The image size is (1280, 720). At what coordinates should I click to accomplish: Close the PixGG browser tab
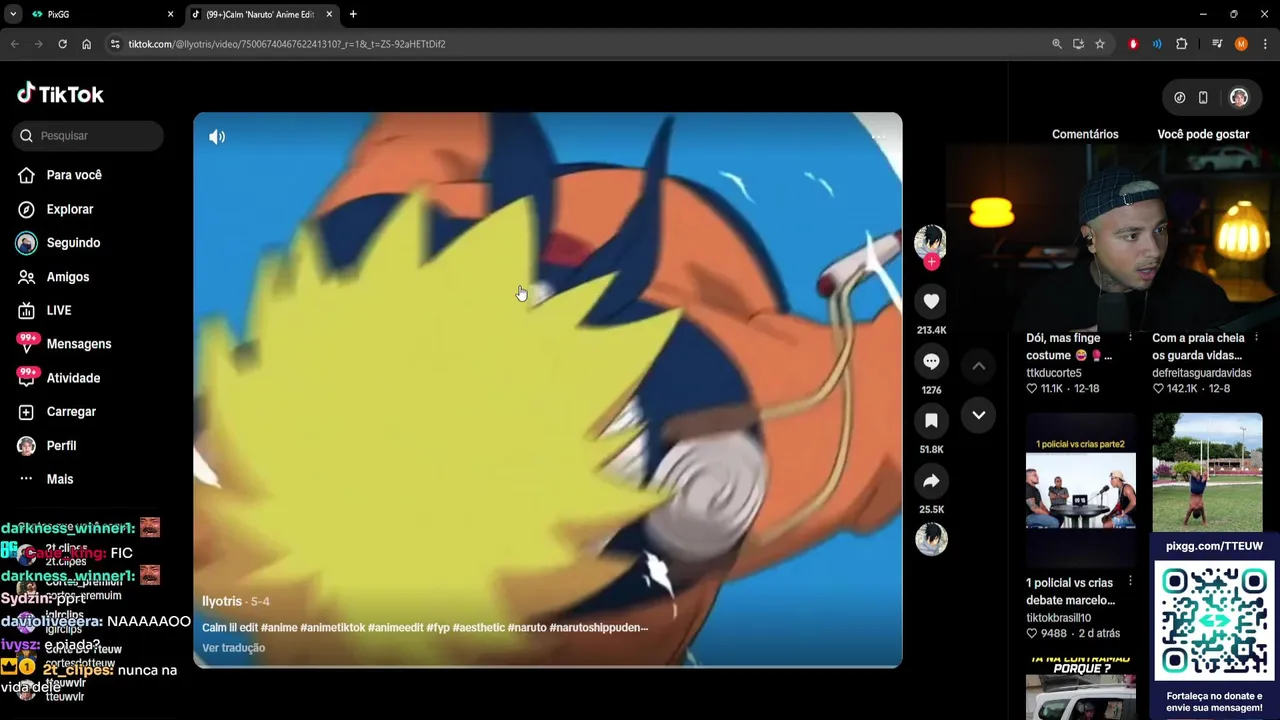[x=170, y=14]
